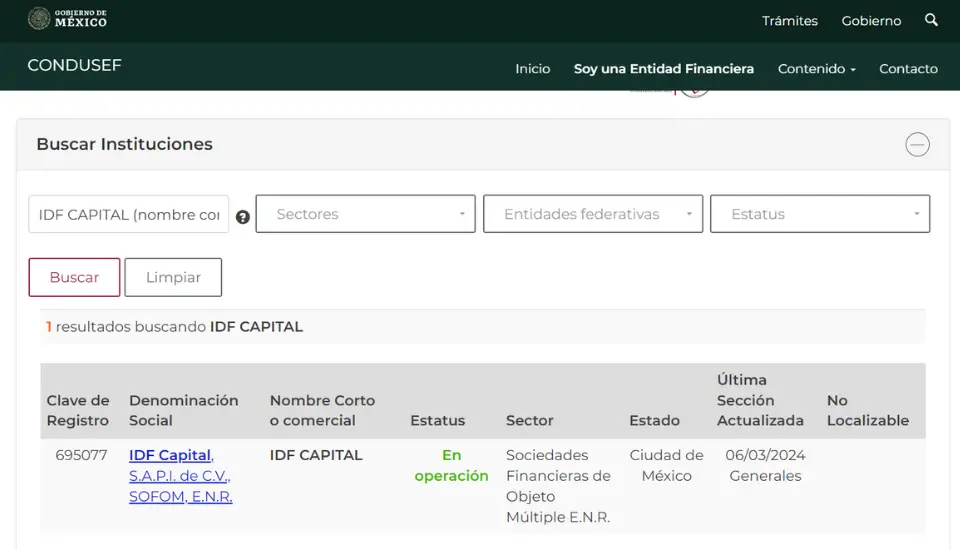Go to Gobierno in top bar
The width and height of the screenshot is (960, 550).
point(871,21)
